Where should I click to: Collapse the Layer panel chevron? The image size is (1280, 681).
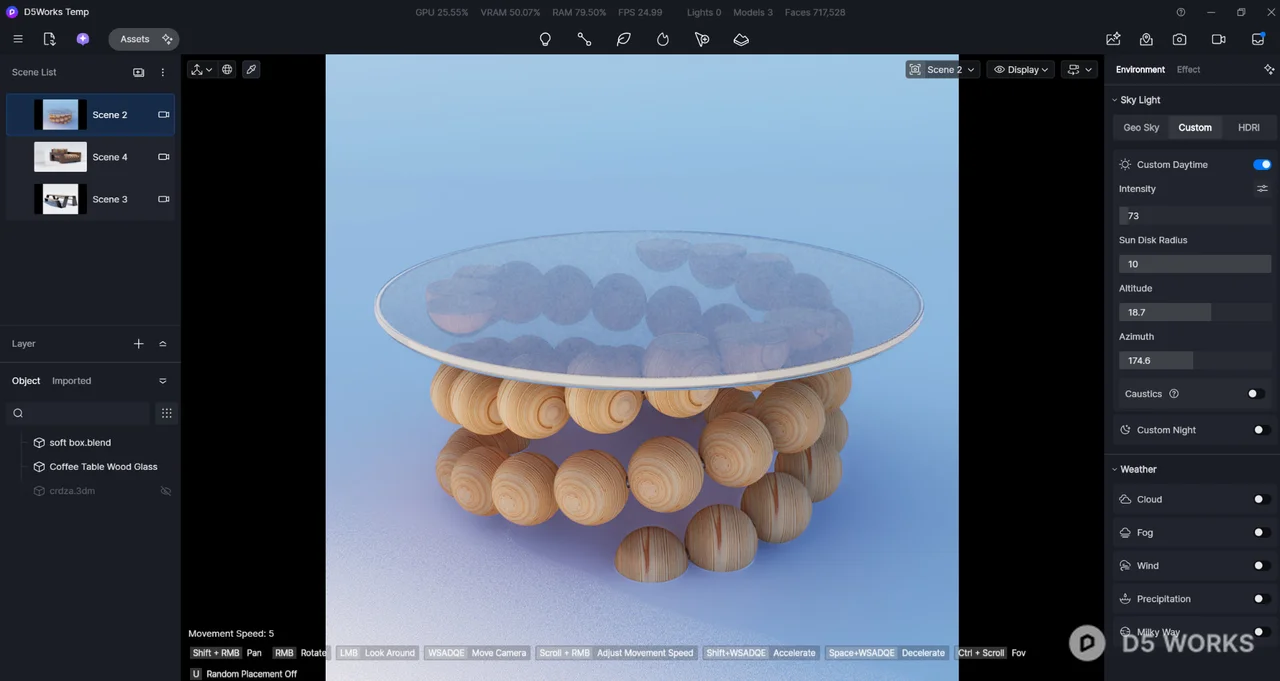tap(163, 344)
